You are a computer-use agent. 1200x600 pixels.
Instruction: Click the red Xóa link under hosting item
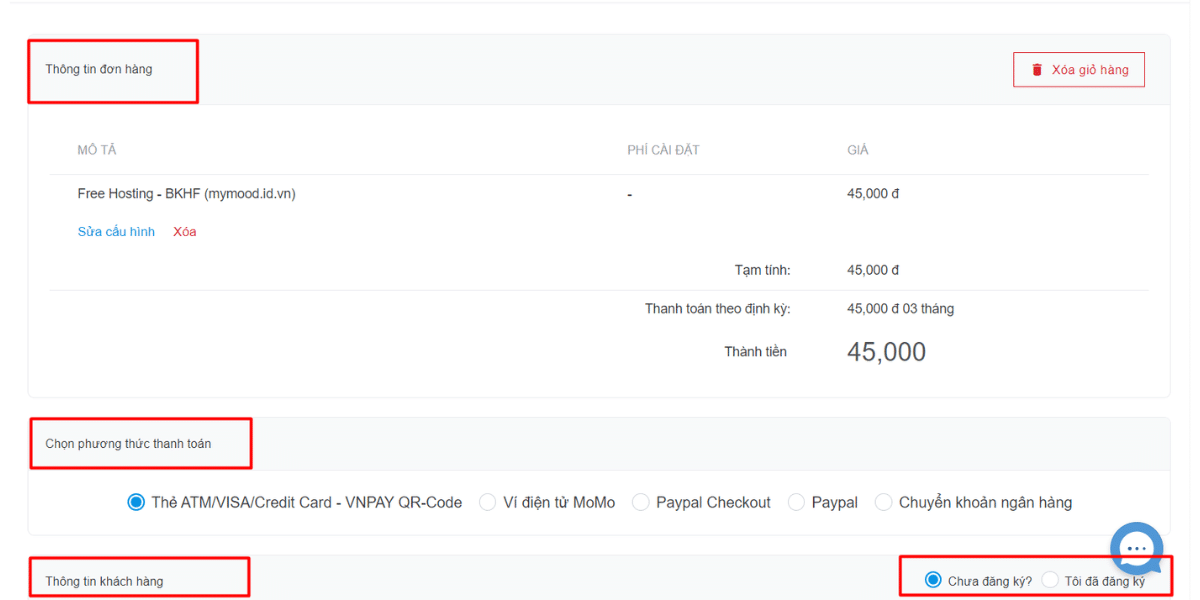pyautogui.click(x=185, y=232)
